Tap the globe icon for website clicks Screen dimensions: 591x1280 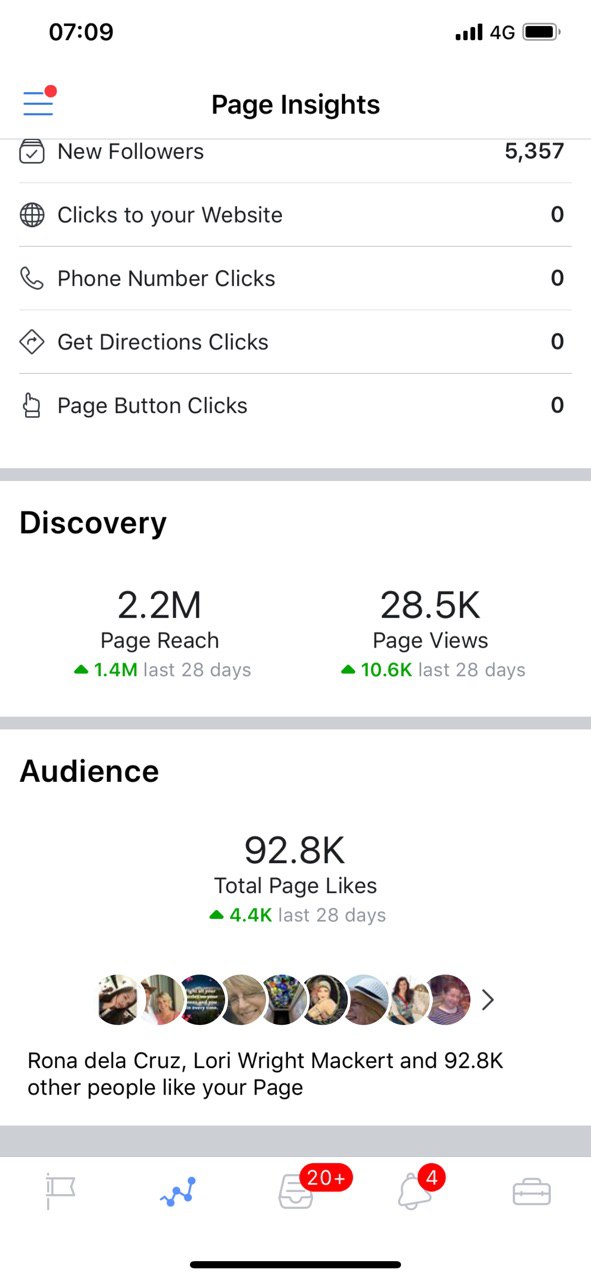tap(32, 215)
